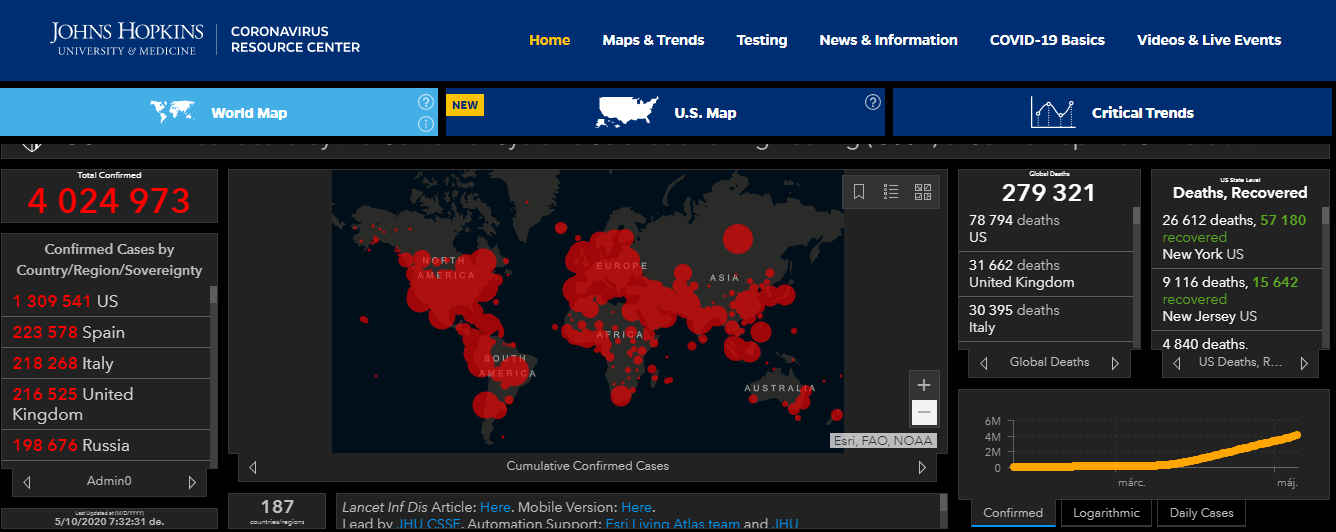Select the Logarithmic chart tab
This screenshot has width=1336, height=532.
[1106, 513]
